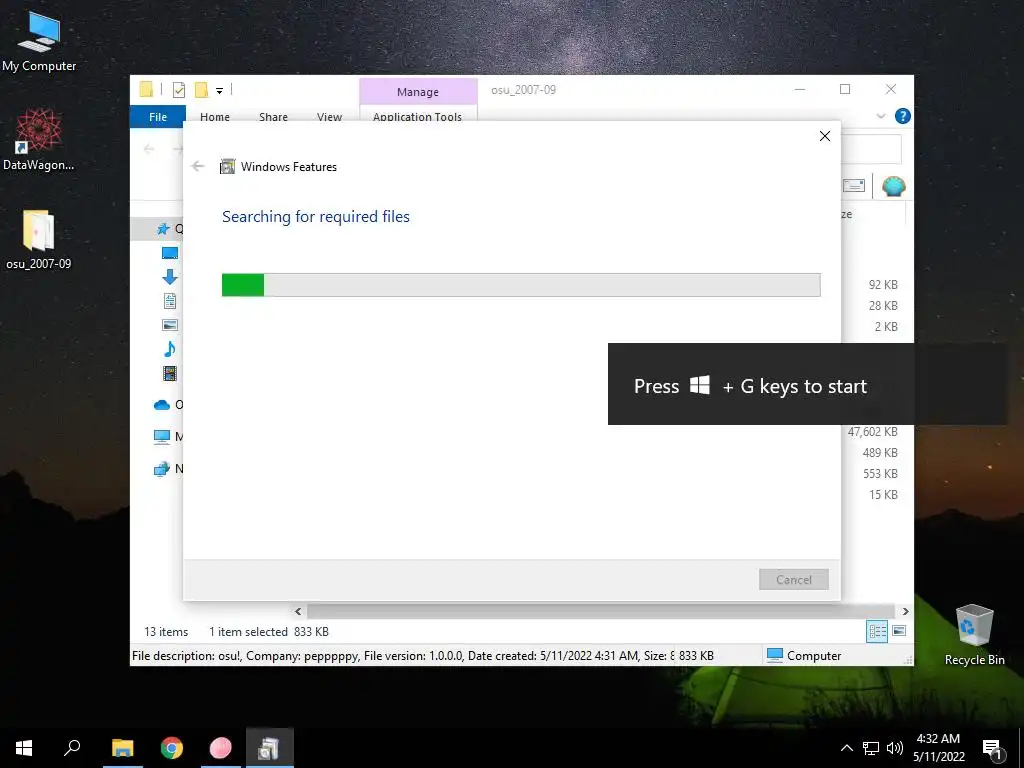The height and width of the screenshot is (768, 1024).
Task: Click the green progress bar
Action: pyautogui.click(x=521, y=285)
